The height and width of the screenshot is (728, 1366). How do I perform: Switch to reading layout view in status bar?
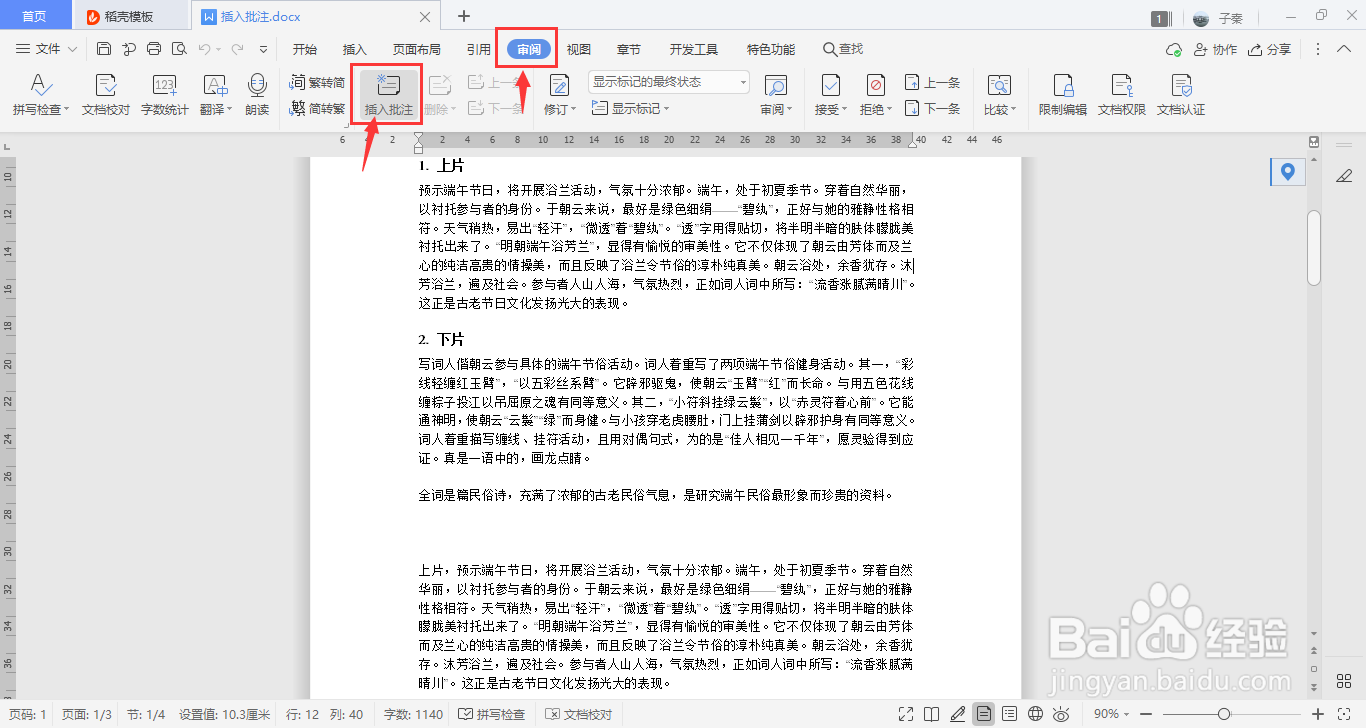932,714
